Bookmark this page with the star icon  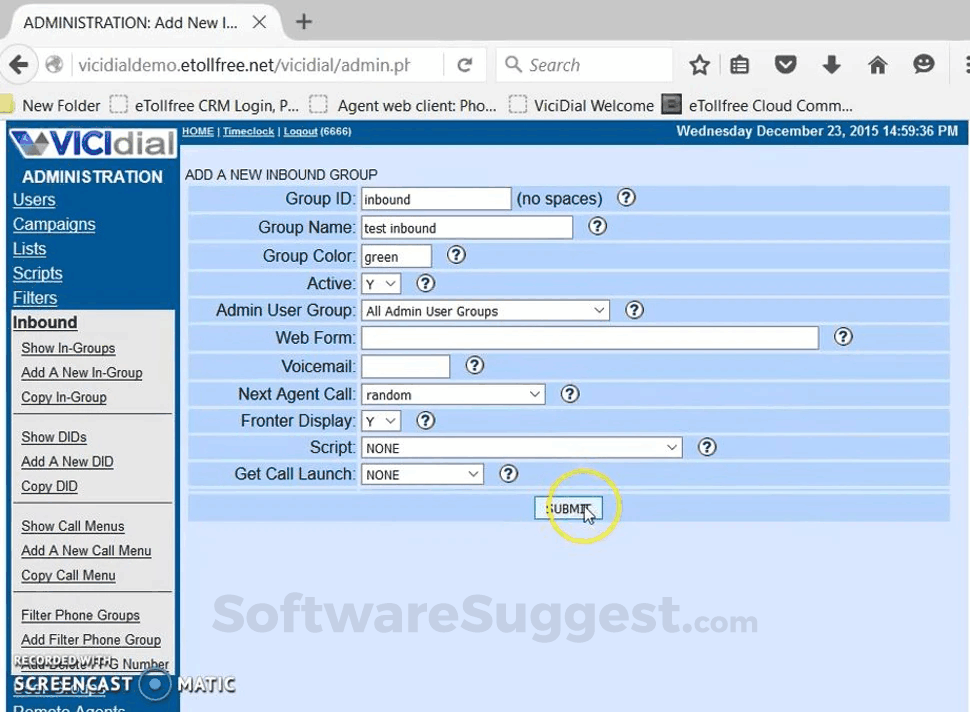point(699,64)
